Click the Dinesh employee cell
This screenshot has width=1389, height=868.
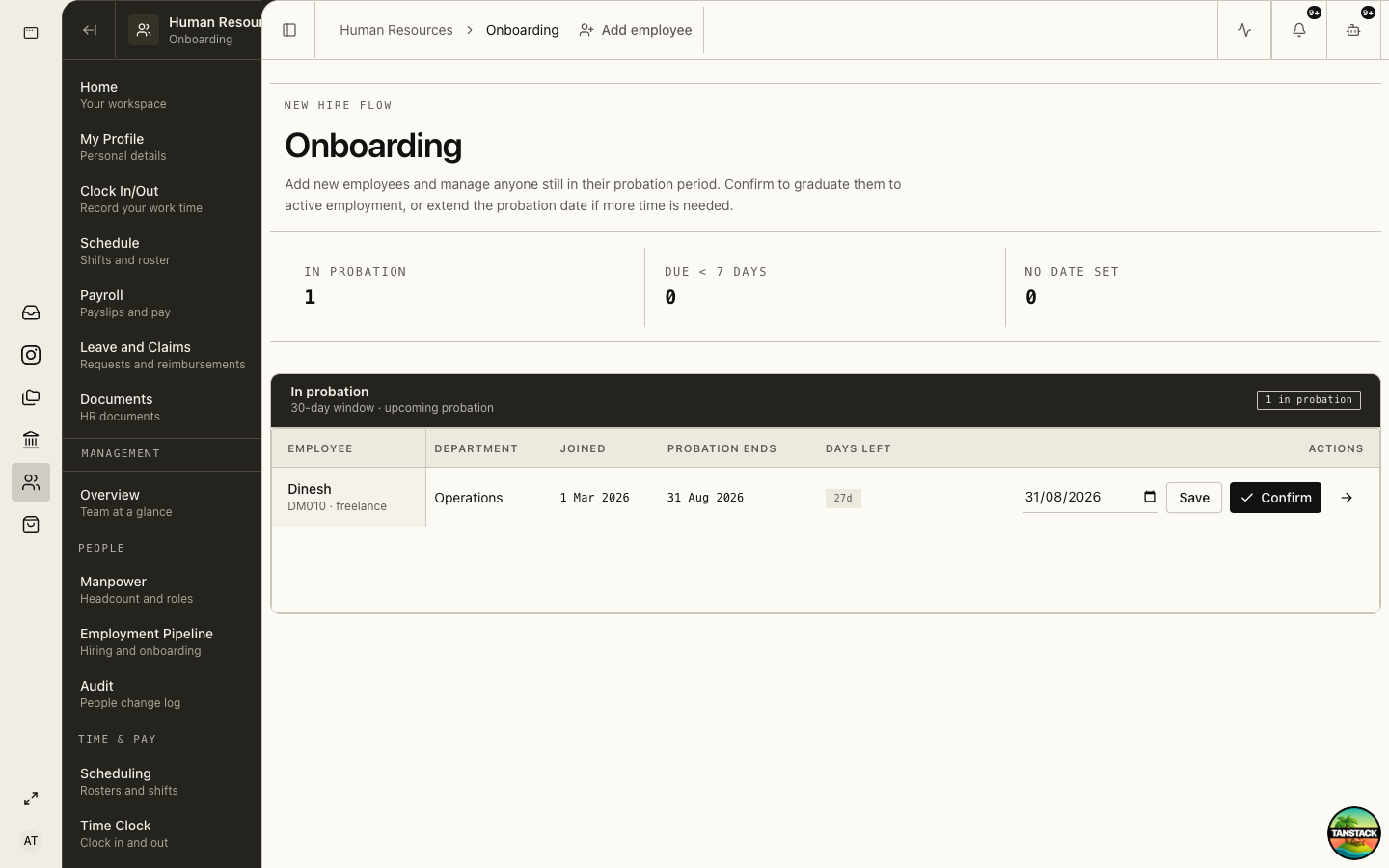coord(348,498)
